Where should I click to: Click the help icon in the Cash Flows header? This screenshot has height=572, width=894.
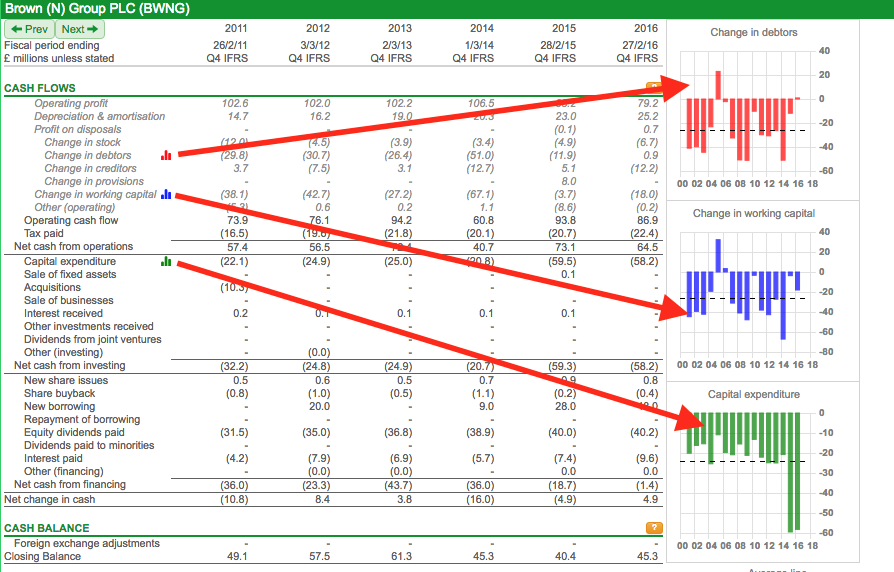click(654, 88)
